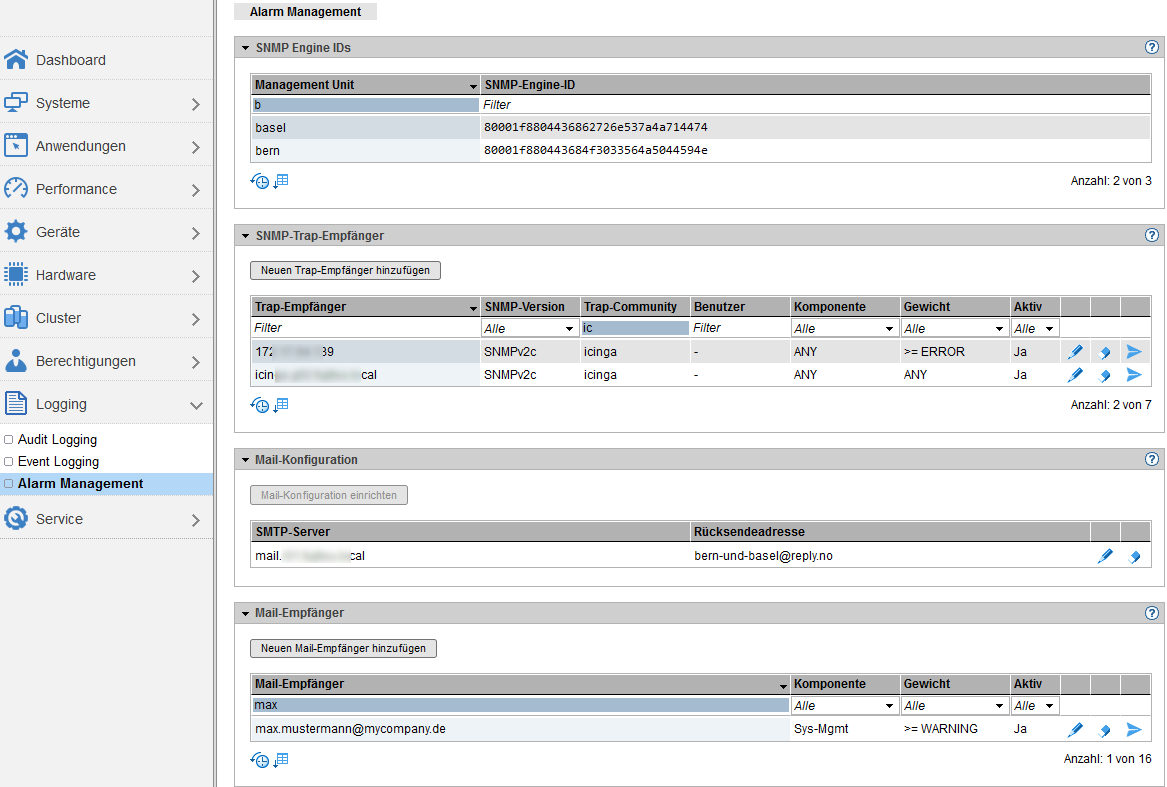
Task: Click Neuen Trap-Empfänger hinzufügen button
Action: 345,271
